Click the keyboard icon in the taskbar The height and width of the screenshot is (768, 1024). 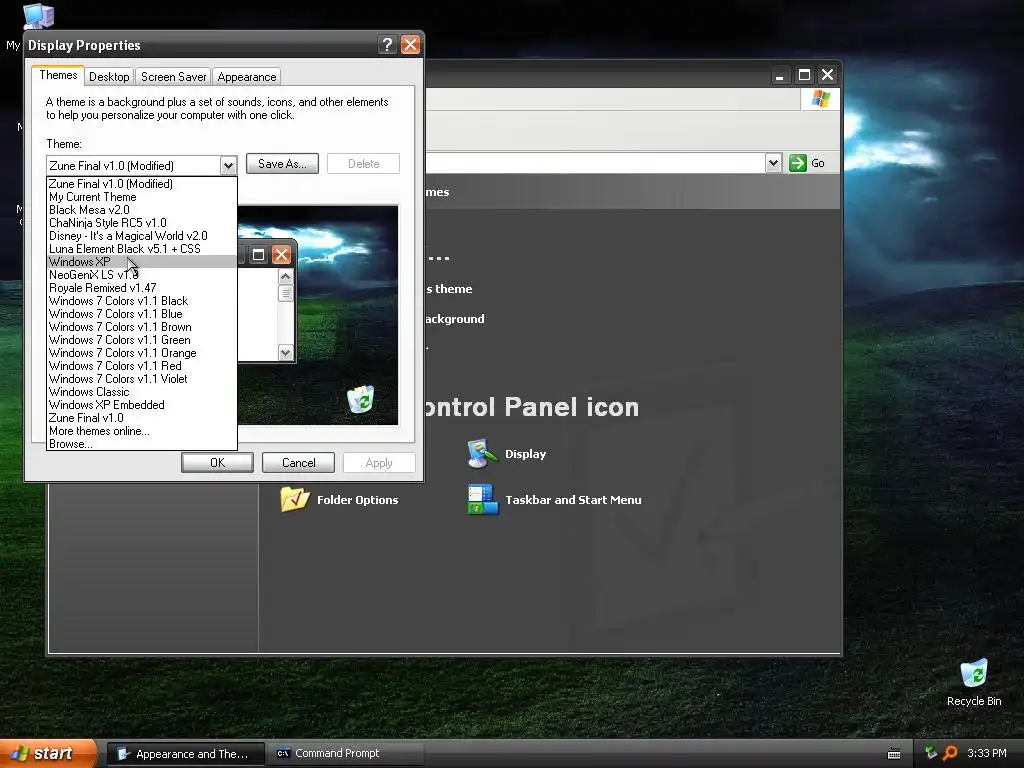894,754
